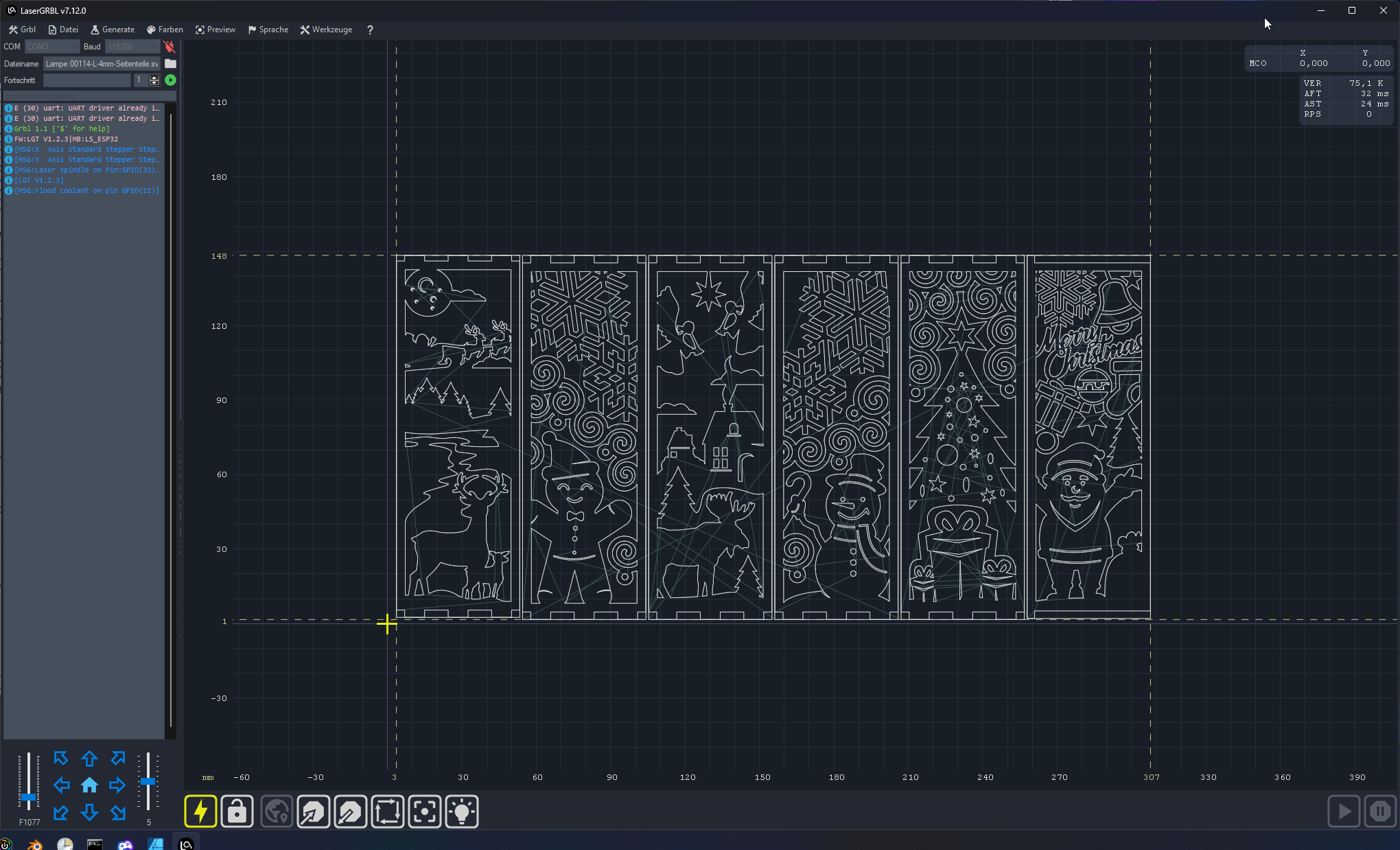Screen dimensions: 1400x850
Task: Jog the laser up
Action: [x=89, y=758]
